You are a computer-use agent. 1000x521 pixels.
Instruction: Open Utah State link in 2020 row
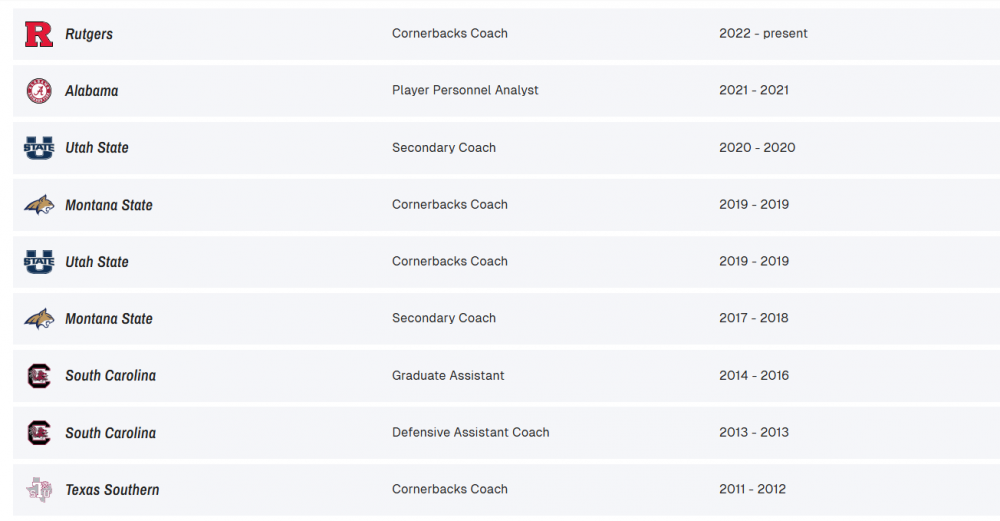click(x=97, y=148)
